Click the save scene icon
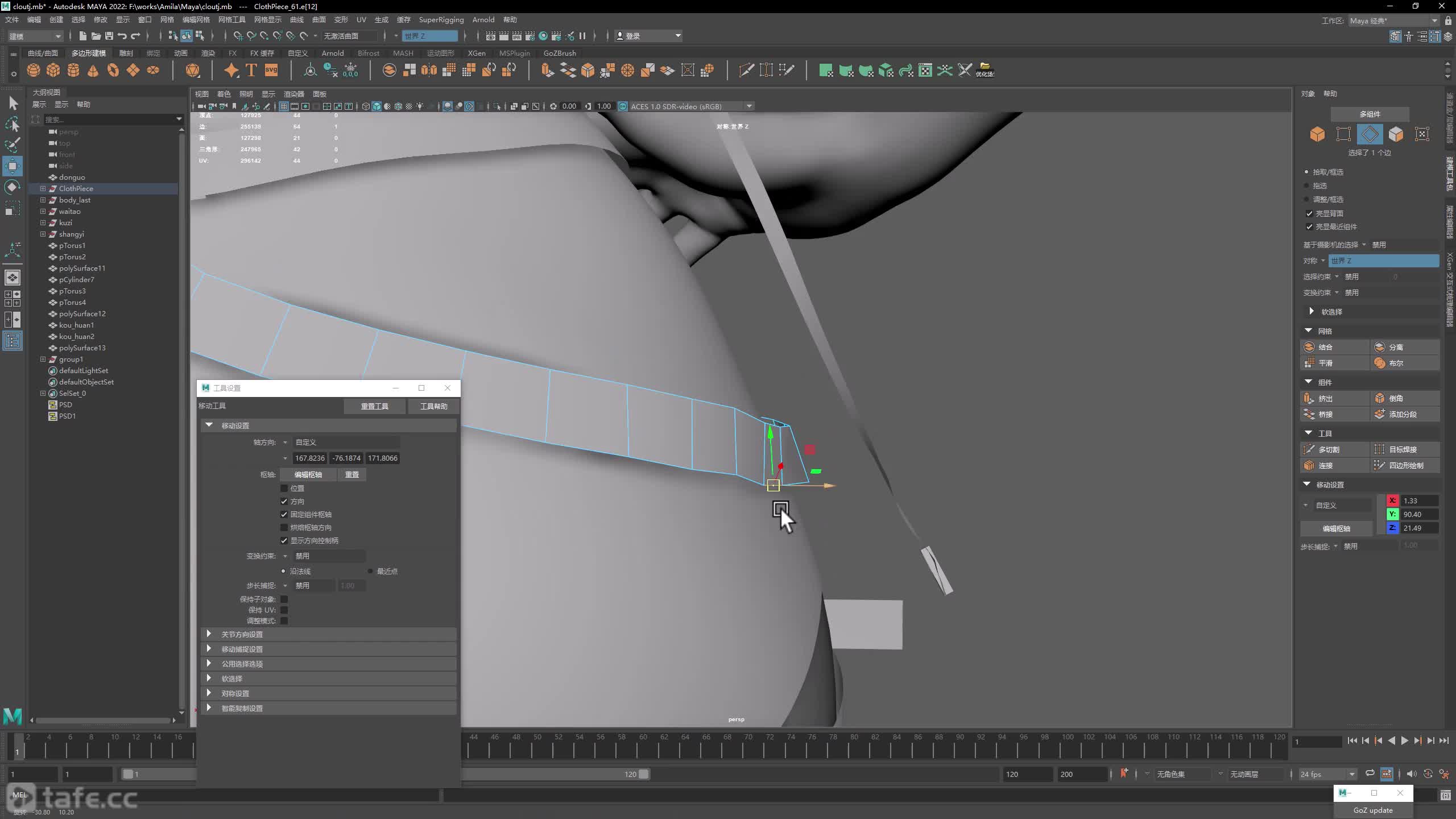 pyautogui.click(x=109, y=36)
